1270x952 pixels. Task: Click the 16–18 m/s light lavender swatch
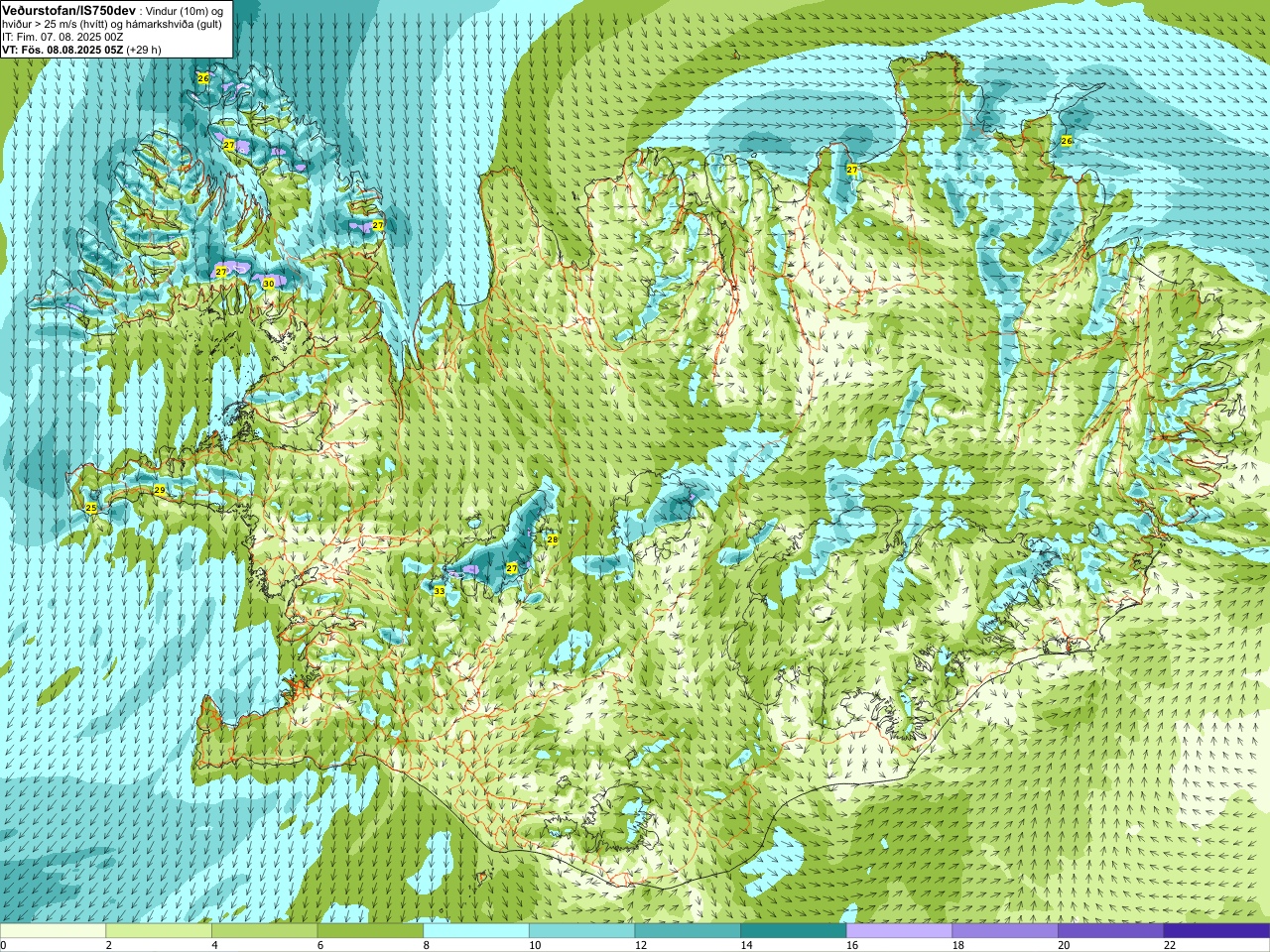[899, 931]
